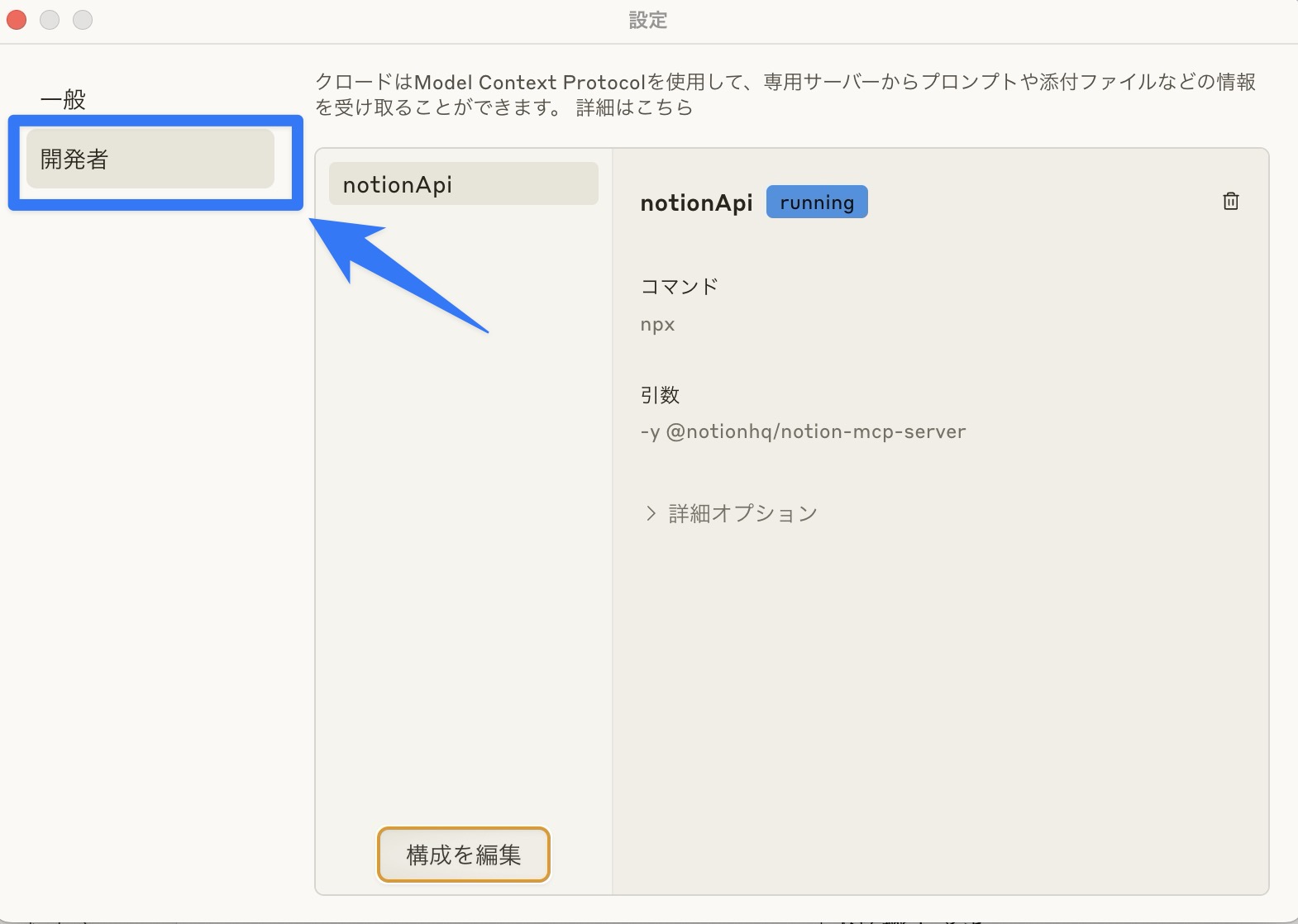Click the running status badge
Image resolution: width=1298 pixels, height=924 pixels.
[x=817, y=202]
